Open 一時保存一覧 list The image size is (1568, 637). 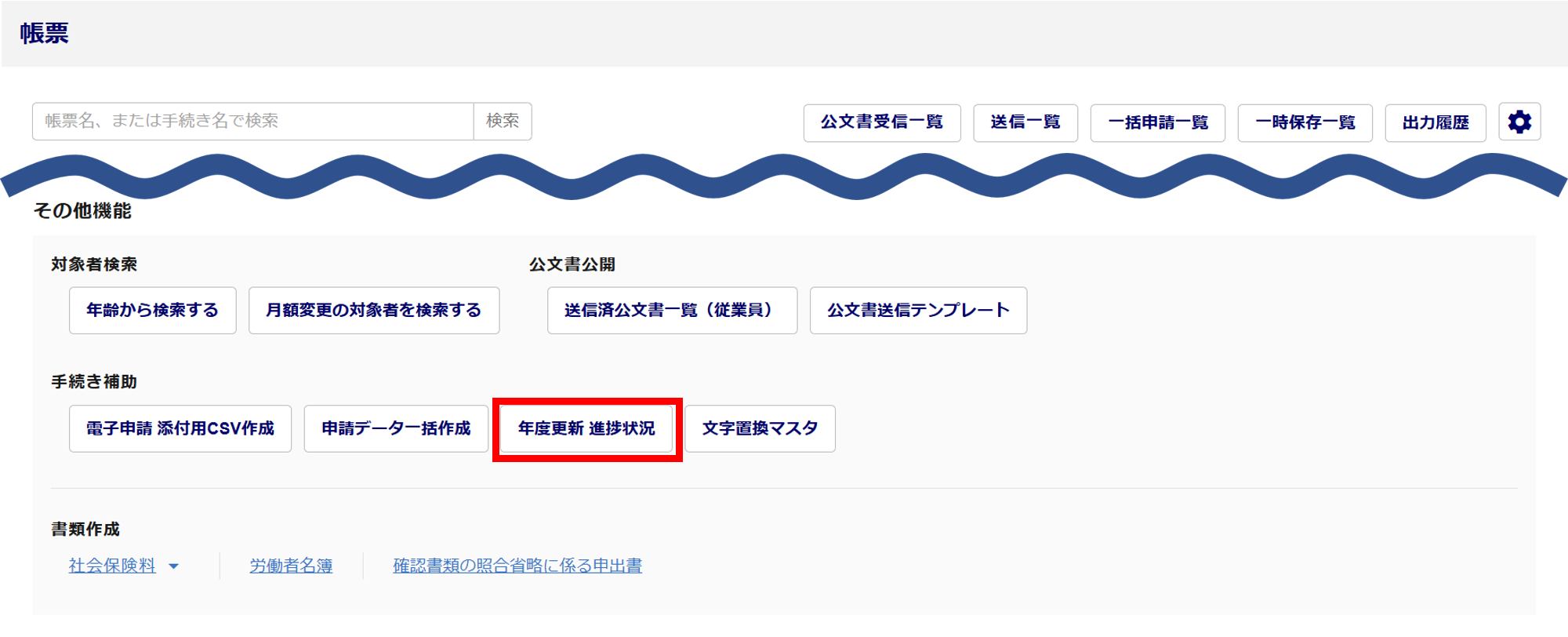click(x=1305, y=122)
